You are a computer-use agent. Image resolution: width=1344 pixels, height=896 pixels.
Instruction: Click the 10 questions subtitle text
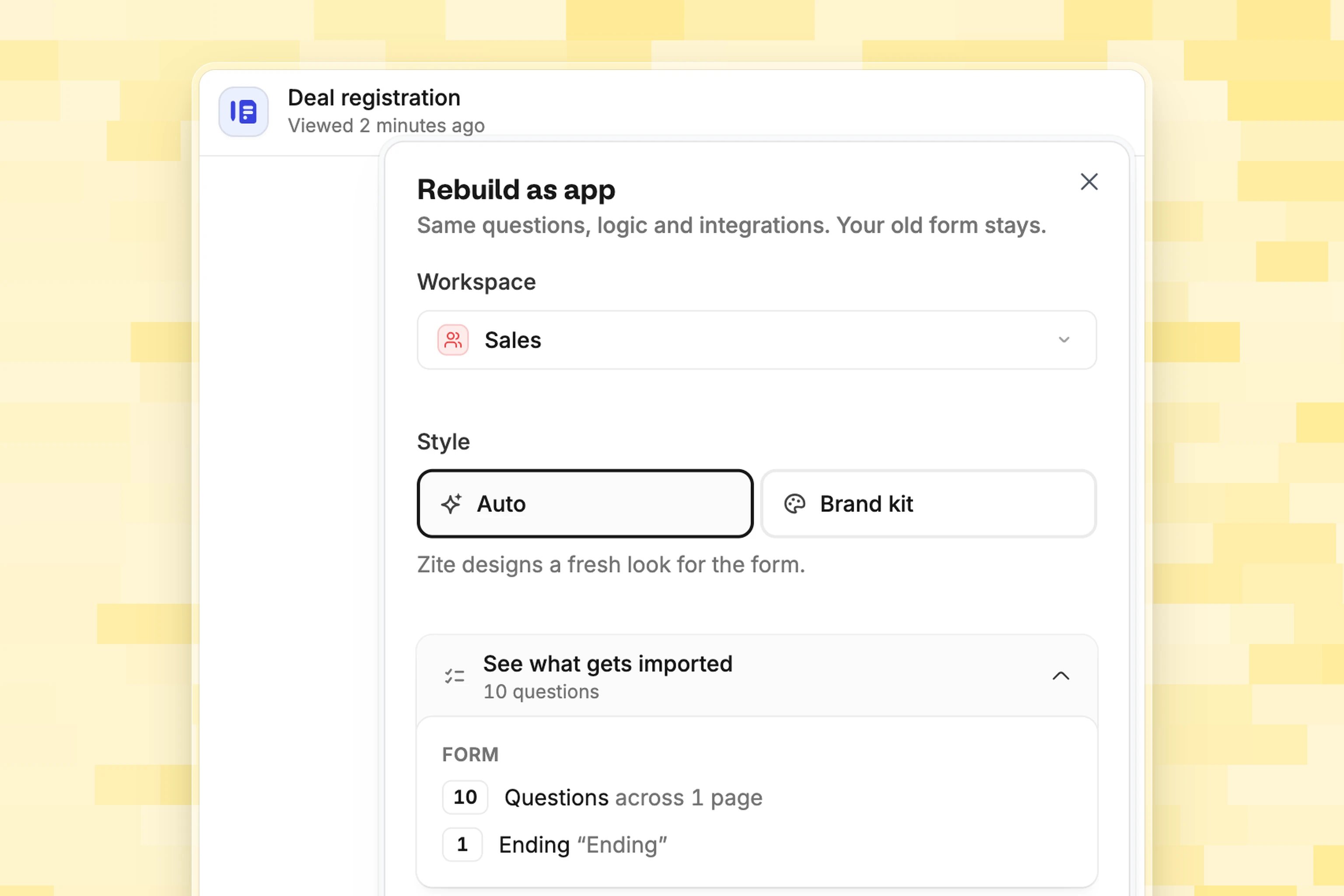coord(541,691)
